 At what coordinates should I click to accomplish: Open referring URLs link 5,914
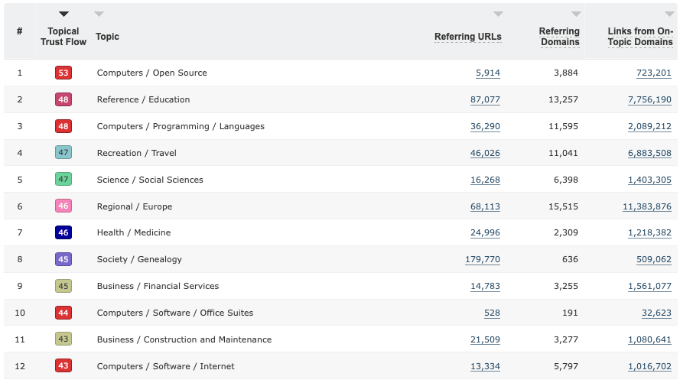tap(488, 73)
